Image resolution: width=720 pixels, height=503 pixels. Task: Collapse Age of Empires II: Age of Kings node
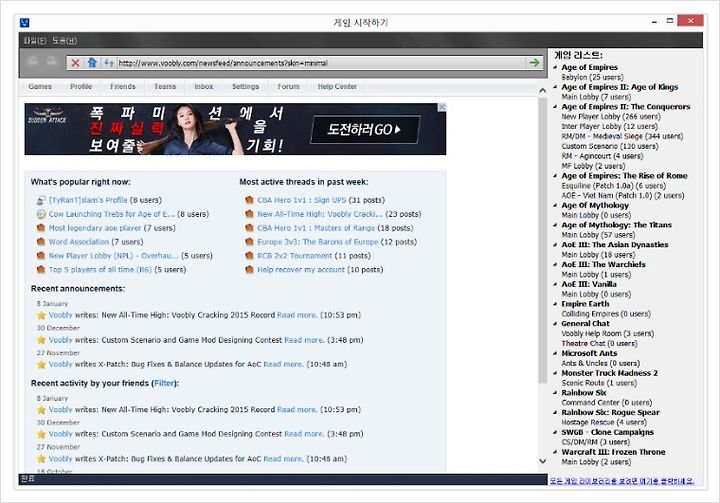click(x=555, y=87)
